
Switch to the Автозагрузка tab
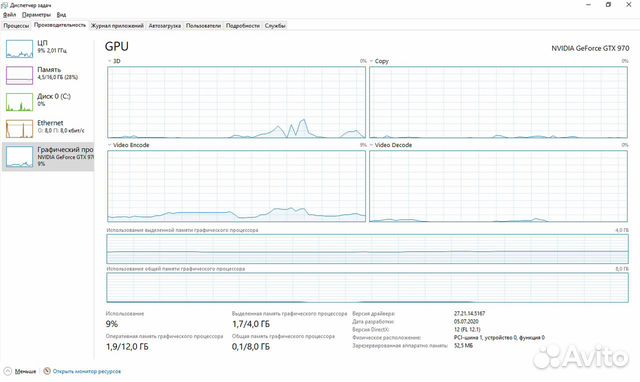tap(164, 26)
